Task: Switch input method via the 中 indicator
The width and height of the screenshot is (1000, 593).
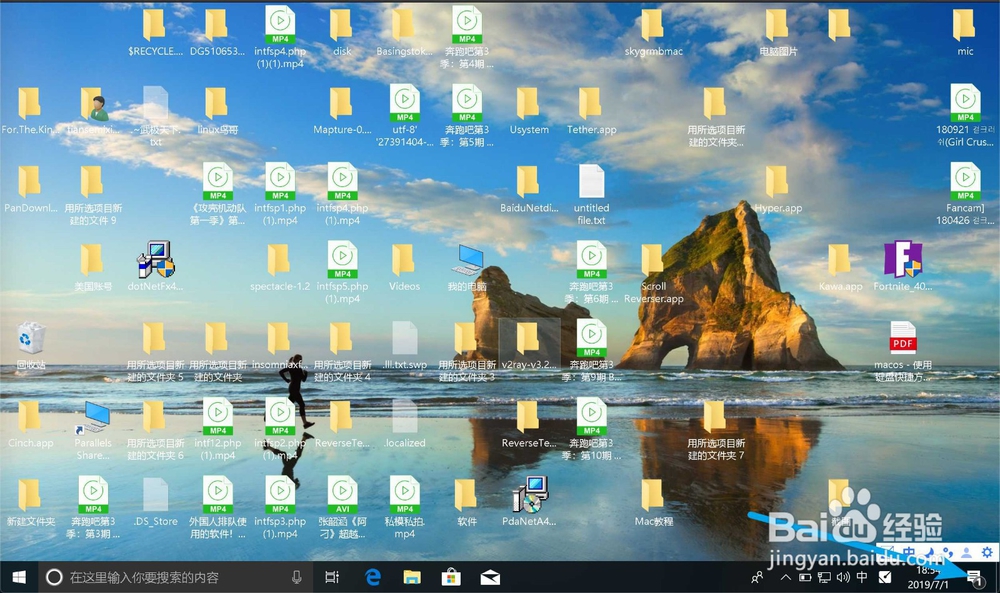Action: tap(863, 577)
